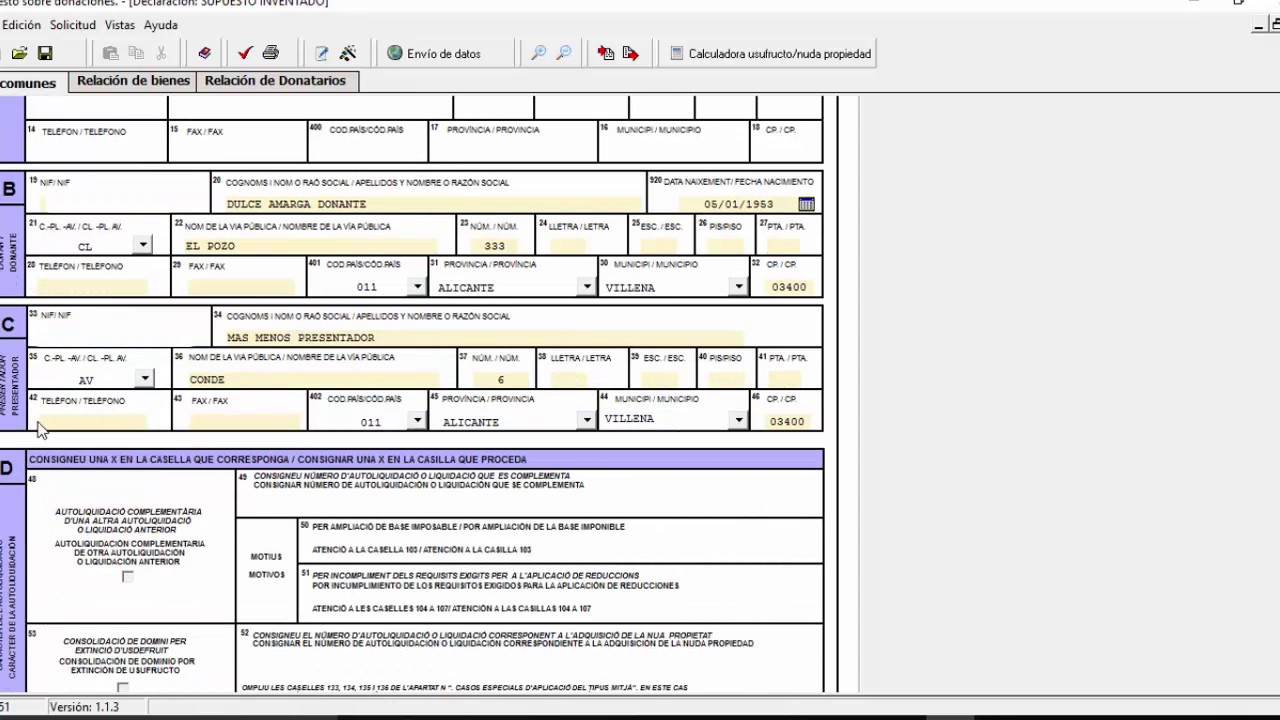Click the import document red arrow icon
Screen dimensions: 1280x720
click(605, 54)
